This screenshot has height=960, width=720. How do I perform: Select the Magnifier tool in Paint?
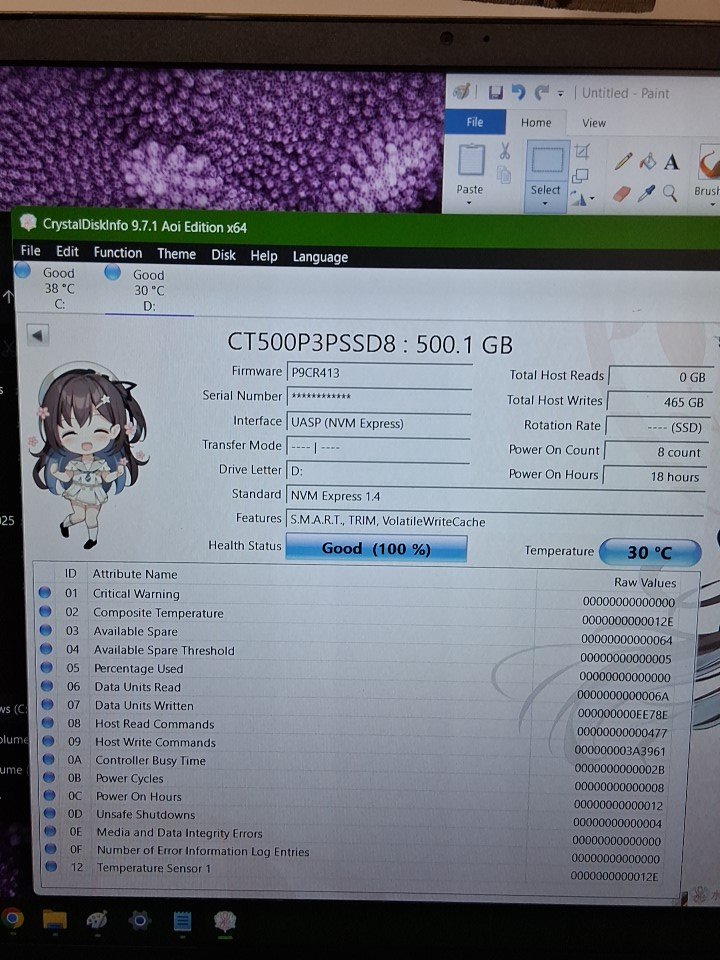[670, 194]
